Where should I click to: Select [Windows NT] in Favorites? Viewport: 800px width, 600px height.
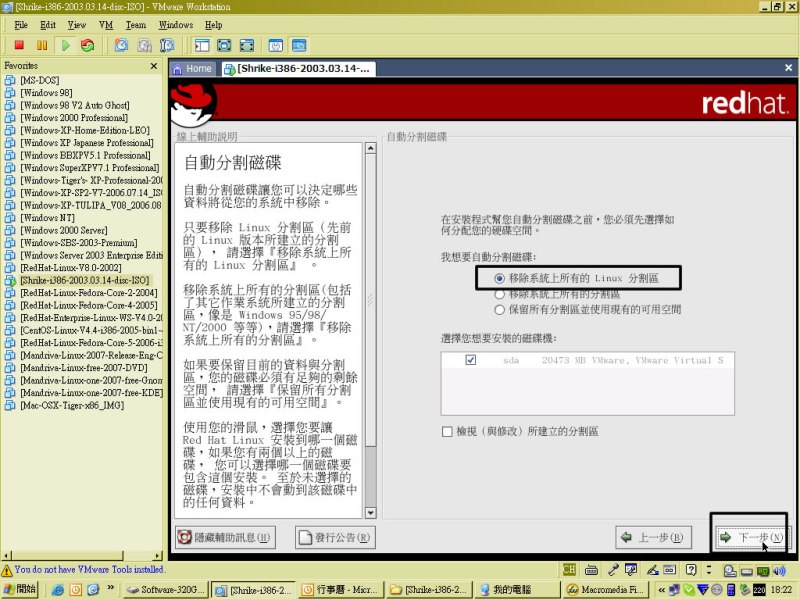(47, 218)
